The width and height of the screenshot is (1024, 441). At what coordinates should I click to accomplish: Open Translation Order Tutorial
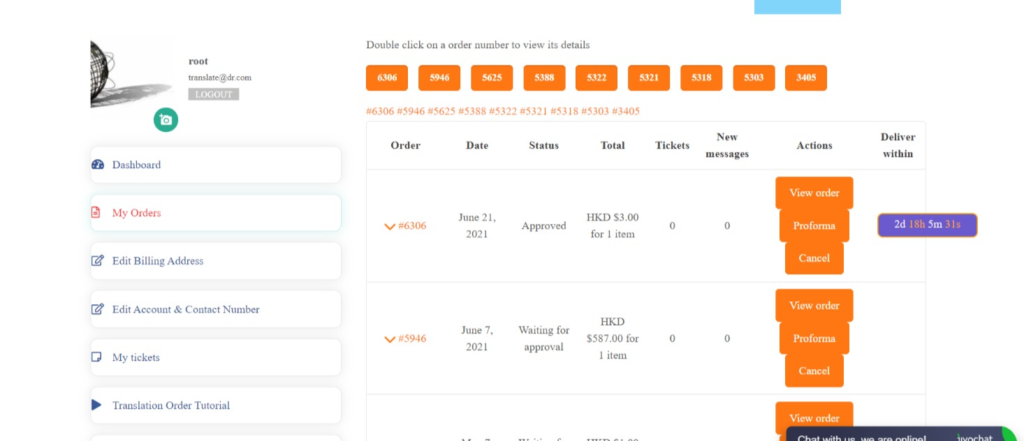pyautogui.click(x=216, y=405)
